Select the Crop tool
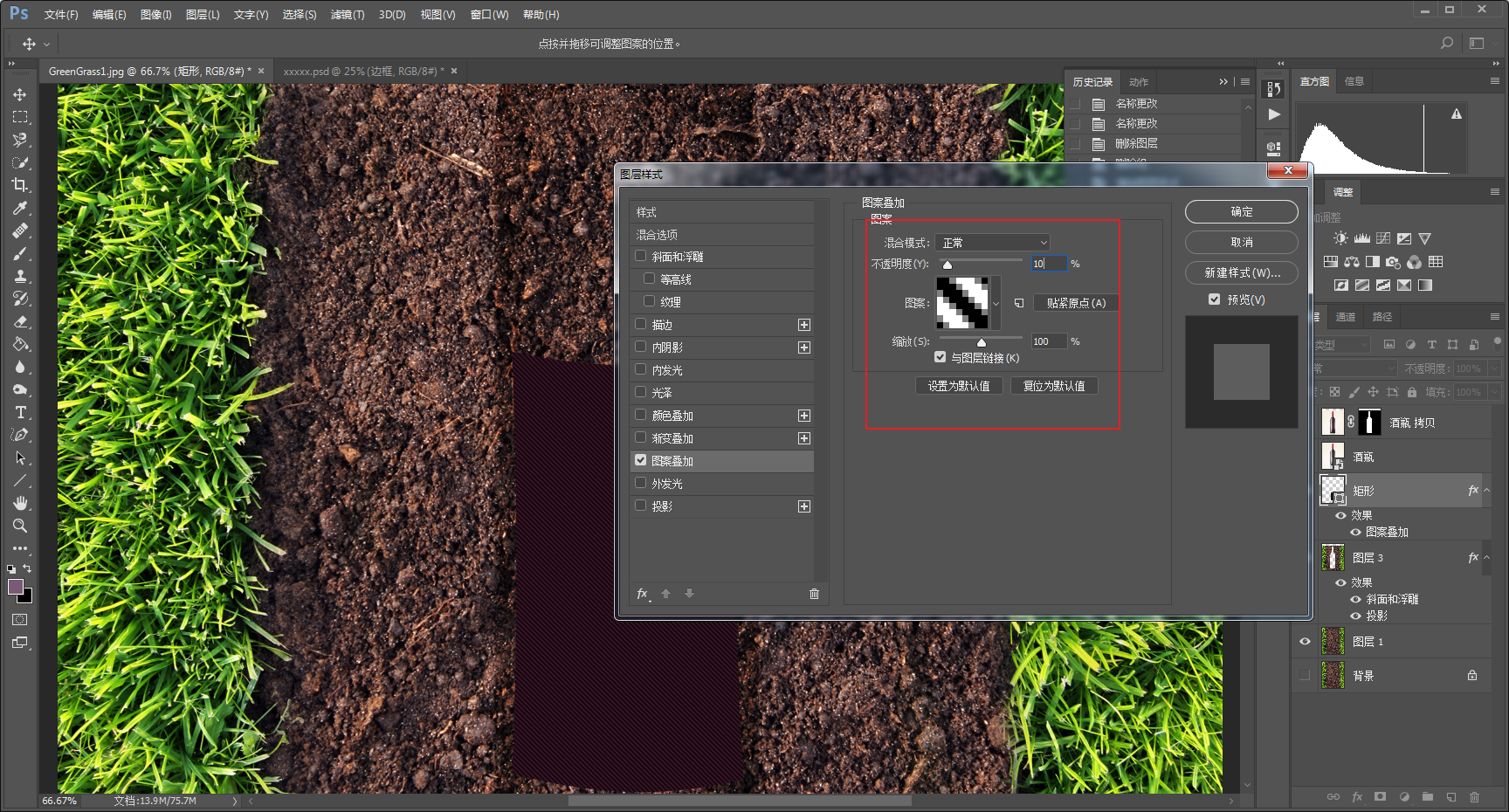The width and height of the screenshot is (1509, 812). click(x=19, y=185)
